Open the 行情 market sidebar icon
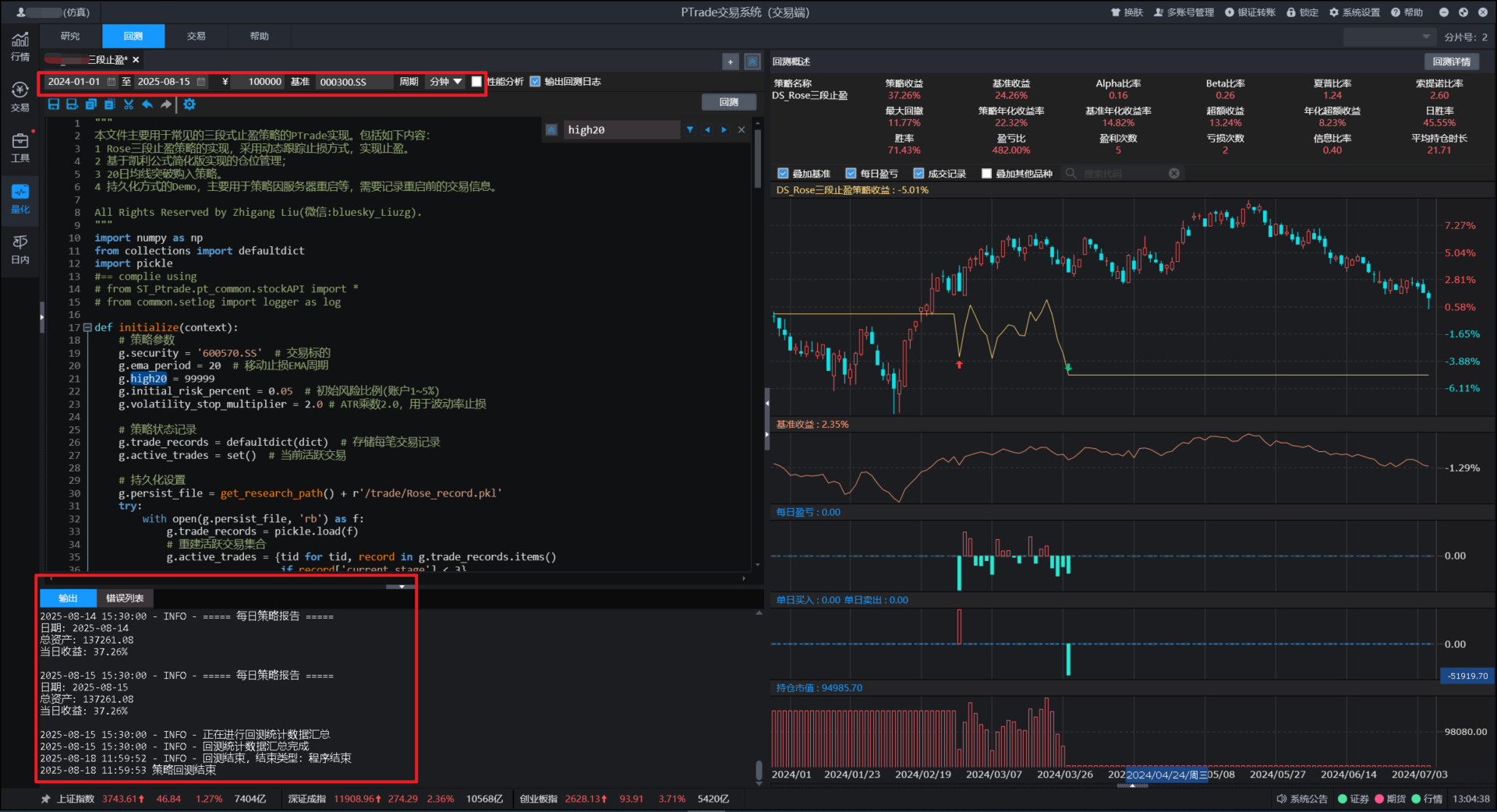1497x812 pixels. tap(20, 47)
